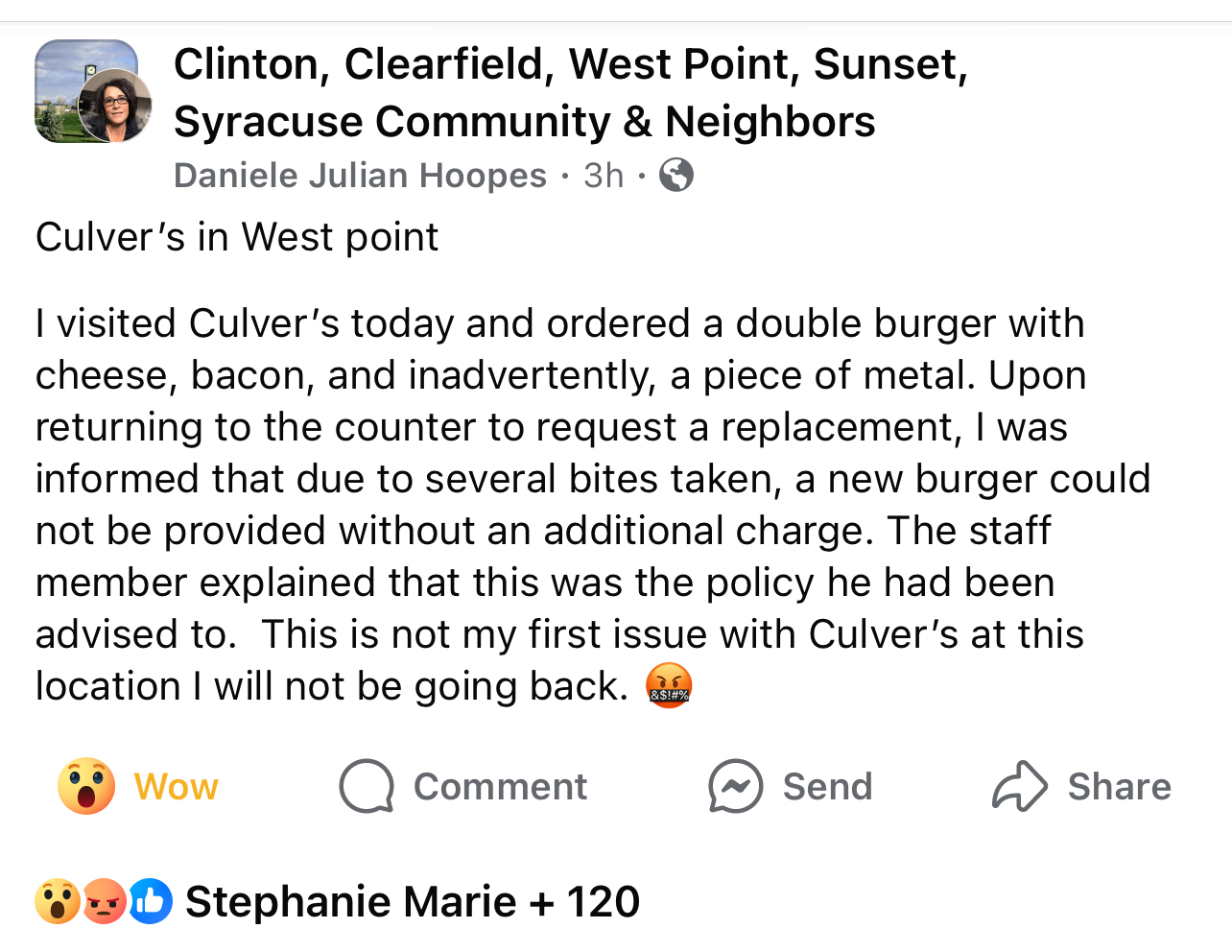Screen dimensions: 1232x952
Task: Click the small angry face in reactions summary
Action: pyautogui.click(x=104, y=901)
